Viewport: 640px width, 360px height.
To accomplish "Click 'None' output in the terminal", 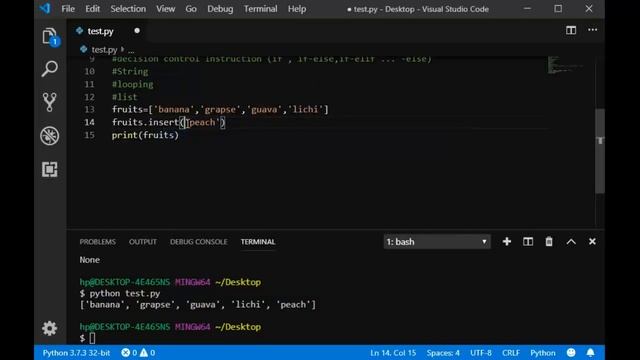I will coord(90,260).
